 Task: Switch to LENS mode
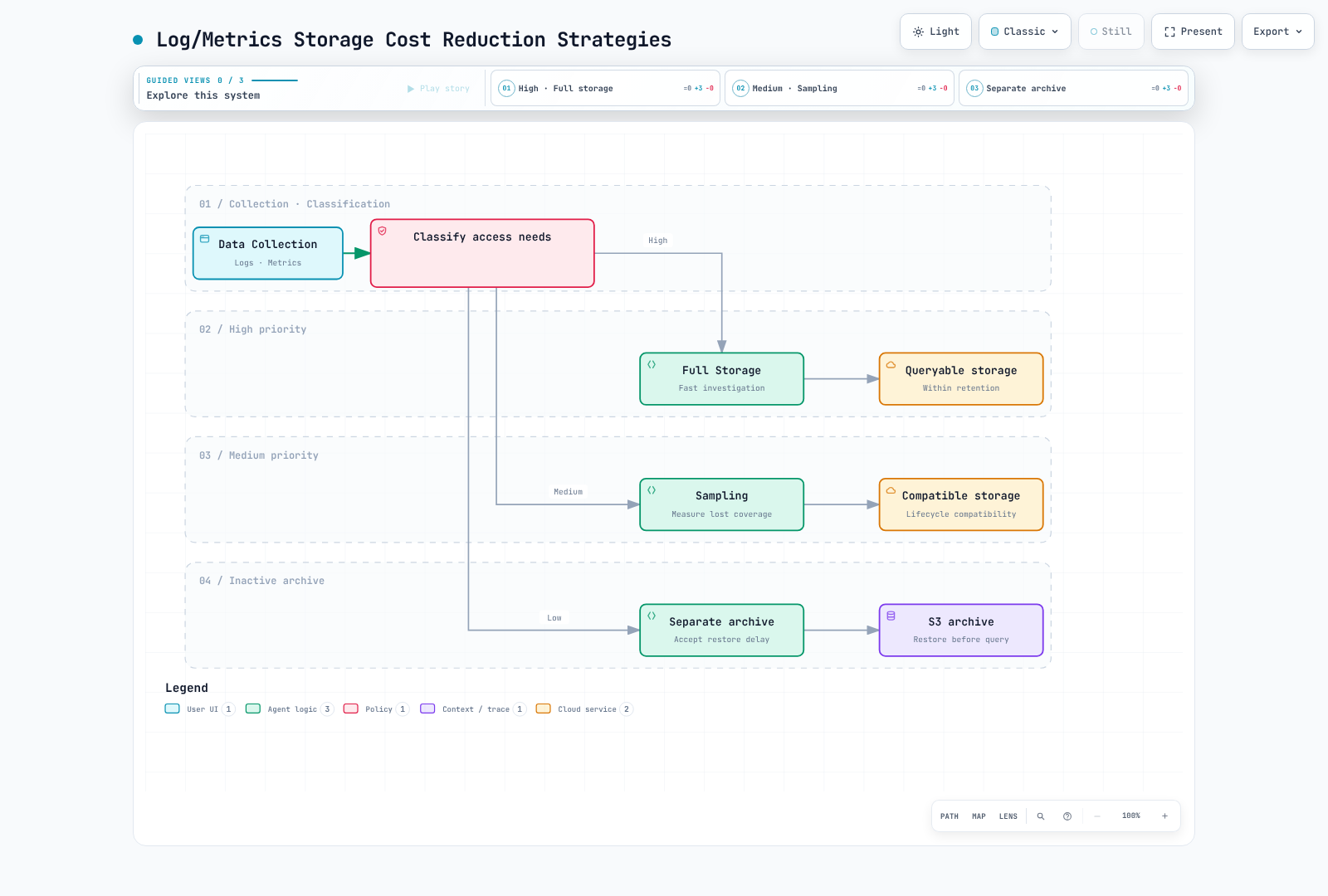[x=1008, y=816]
